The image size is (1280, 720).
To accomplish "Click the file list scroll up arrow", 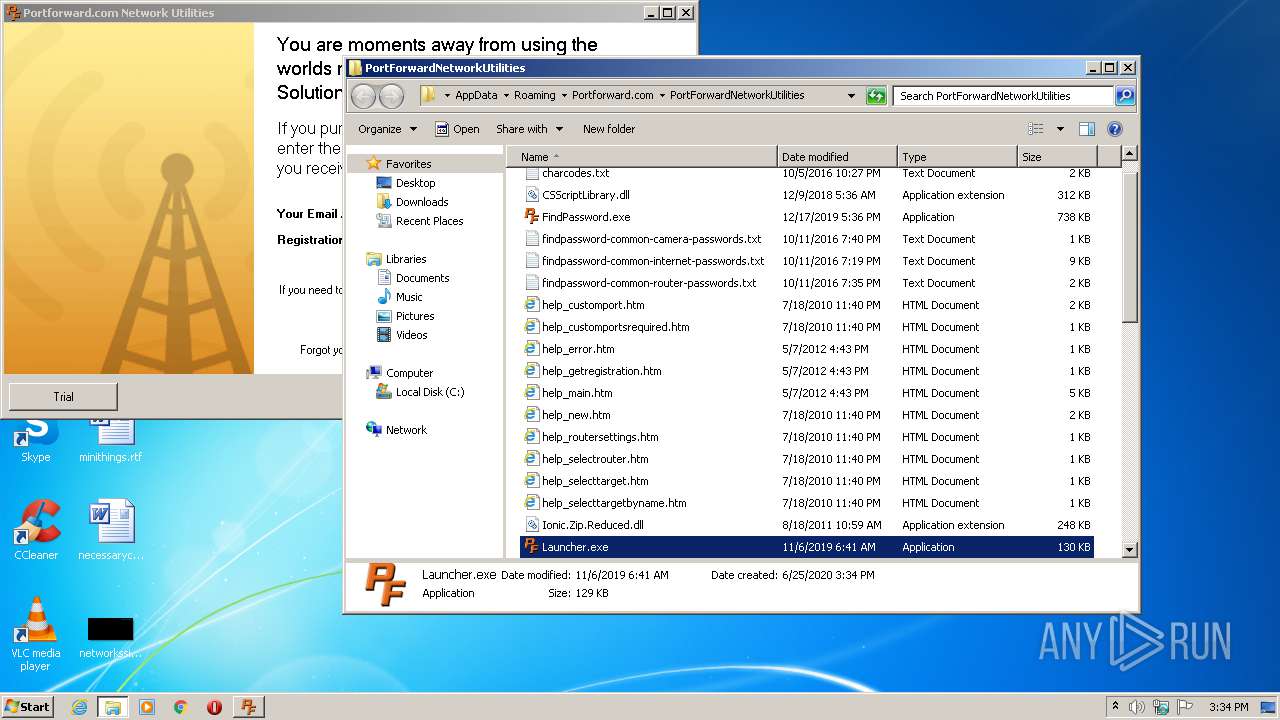I will [1130, 154].
